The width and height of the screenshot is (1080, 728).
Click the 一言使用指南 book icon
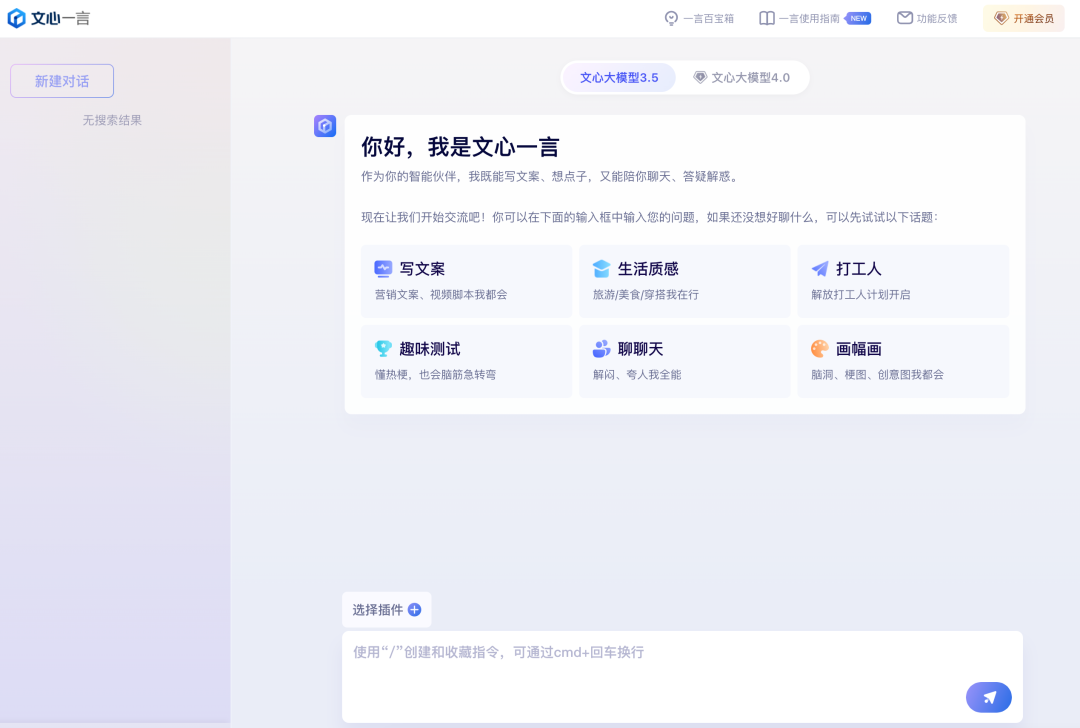(x=767, y=19)
